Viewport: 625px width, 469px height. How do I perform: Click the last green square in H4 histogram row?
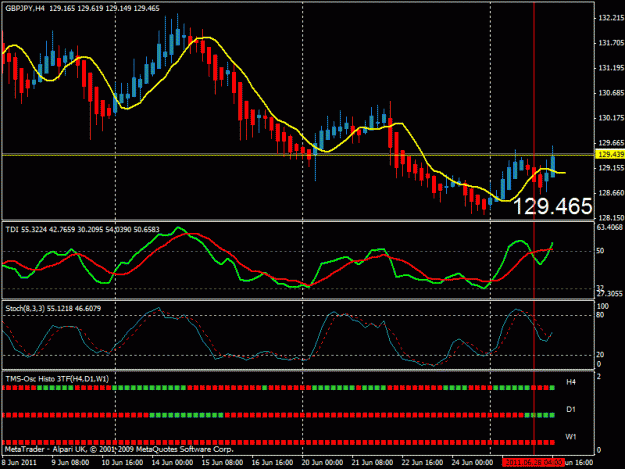point(552,388)
